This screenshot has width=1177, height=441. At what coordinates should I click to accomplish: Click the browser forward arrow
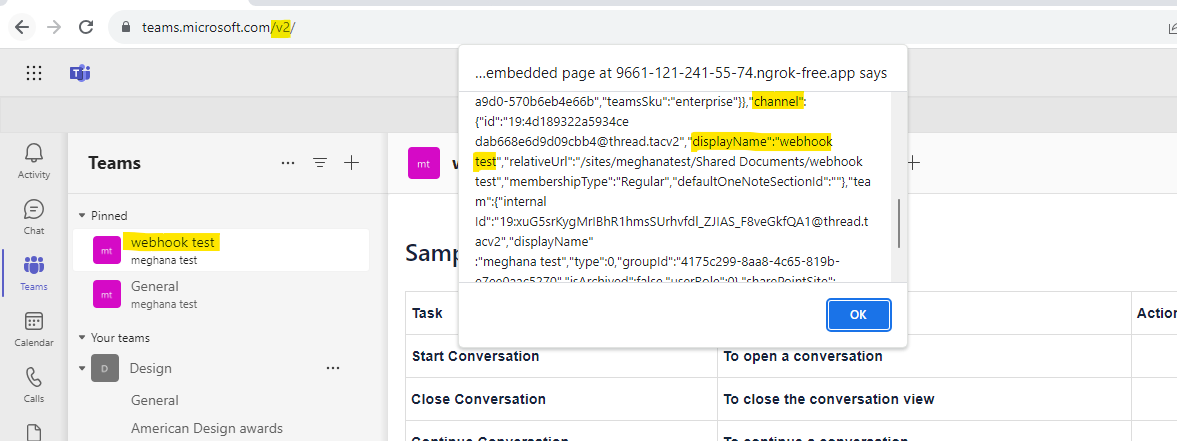tap(54, 27)
